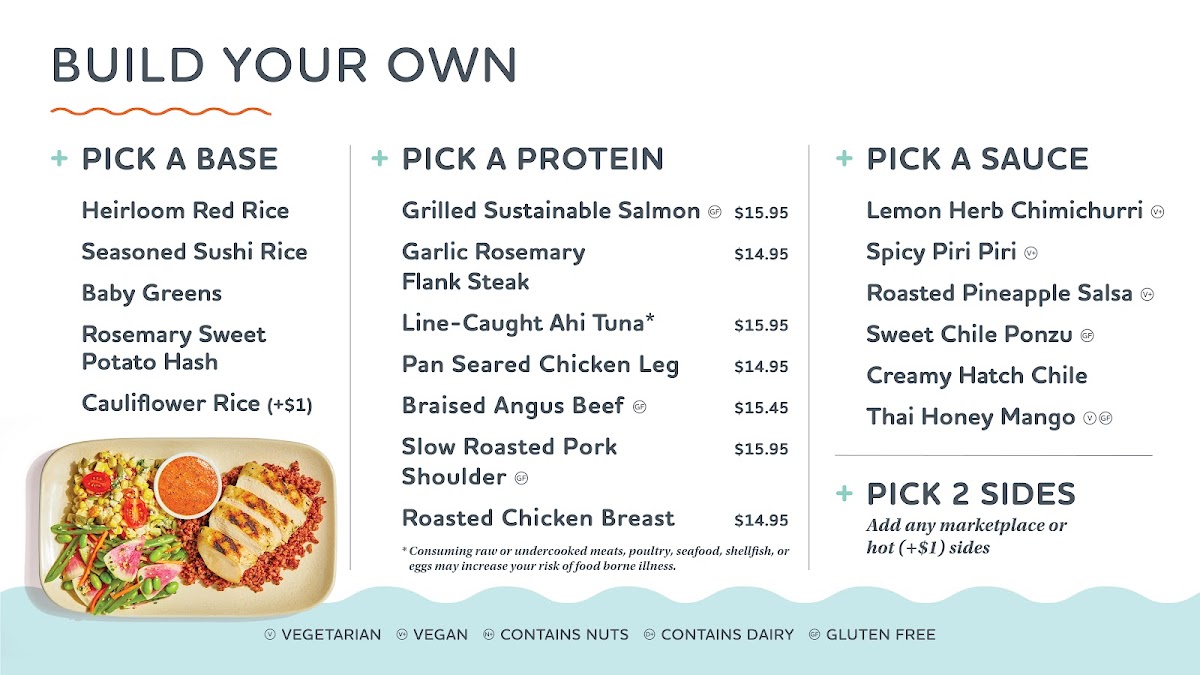Click the grilled chicken plate photo
1200x675 pixels.
[x=186, y=525]
